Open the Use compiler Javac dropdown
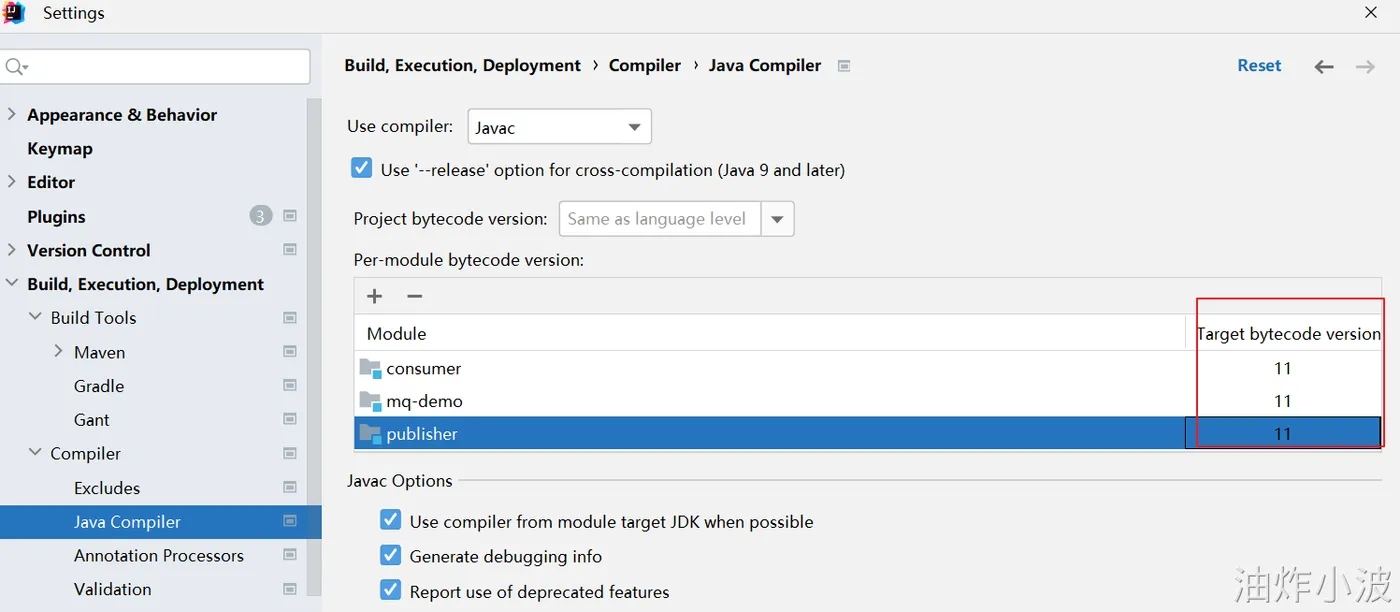Image resolution: width=1400 pixels, height=612 pixels. point(559,127)
